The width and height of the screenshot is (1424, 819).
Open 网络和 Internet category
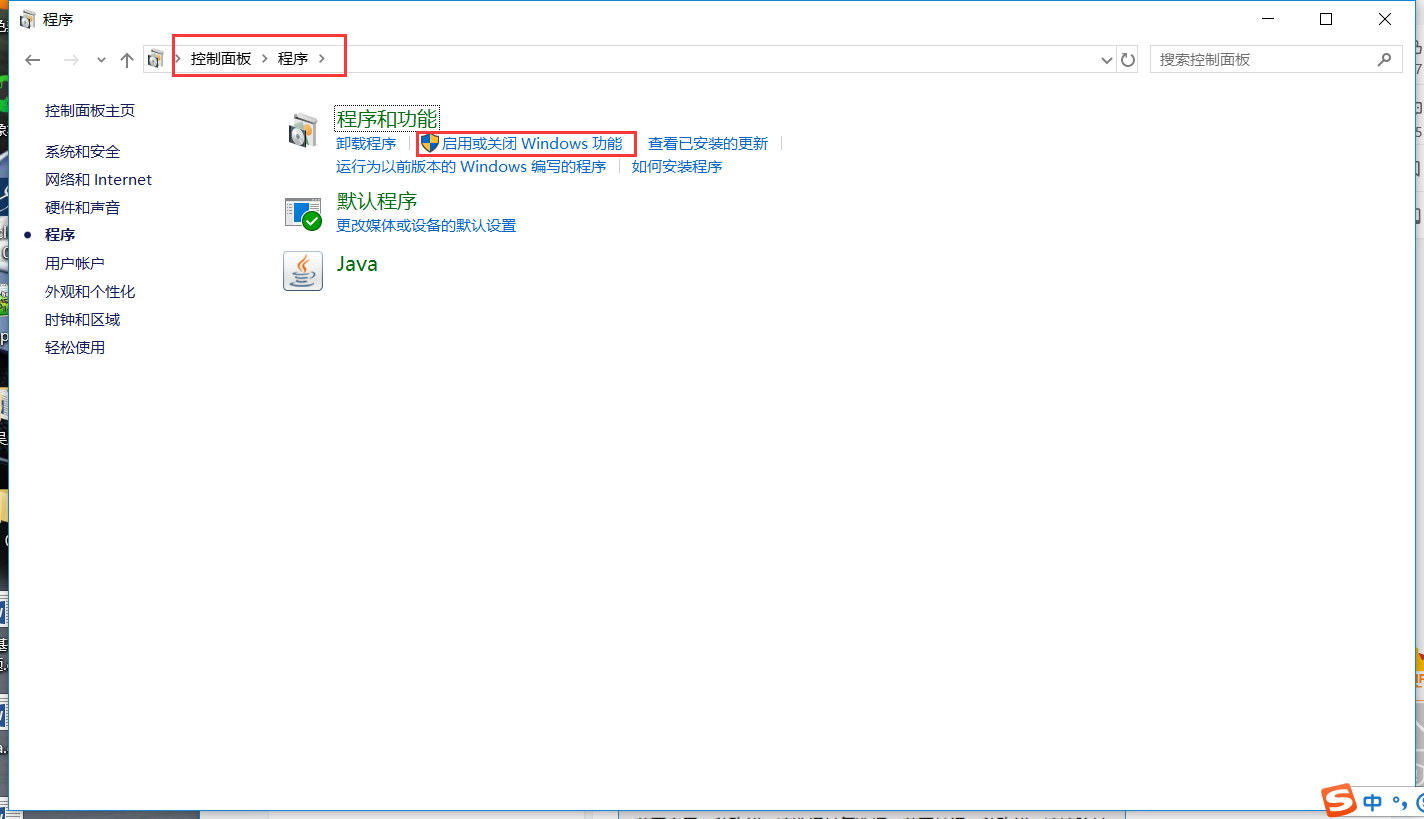[98, 179]
